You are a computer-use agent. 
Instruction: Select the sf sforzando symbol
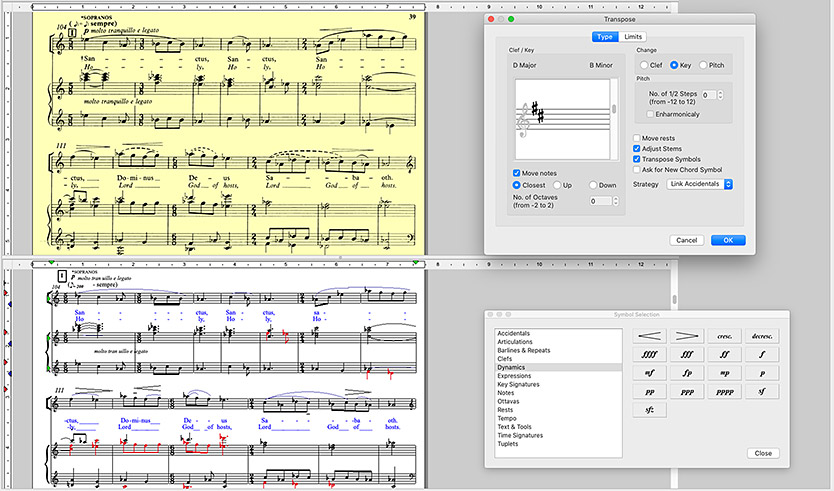762,392
